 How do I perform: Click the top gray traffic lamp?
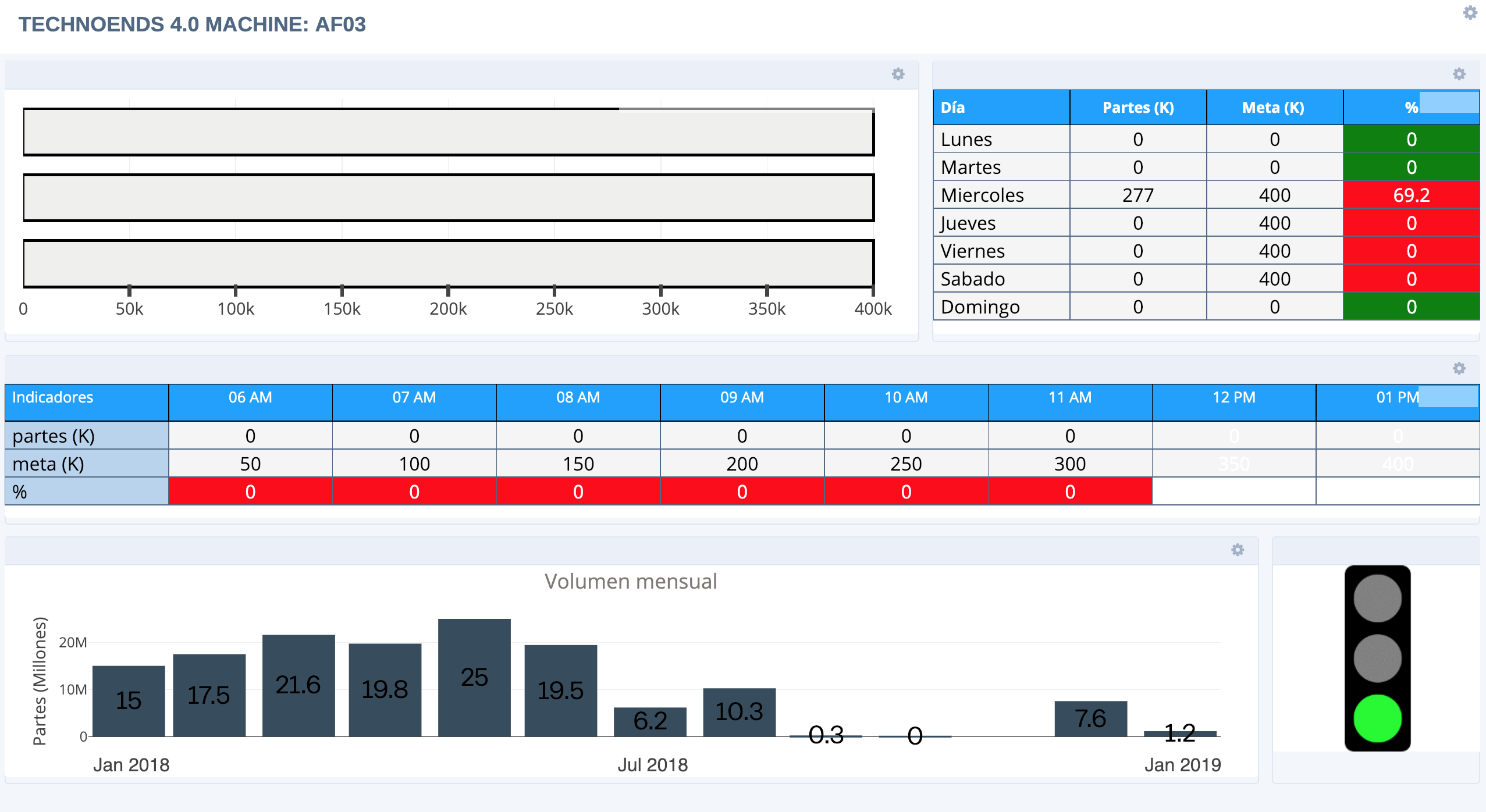(x=1377, y=599)
